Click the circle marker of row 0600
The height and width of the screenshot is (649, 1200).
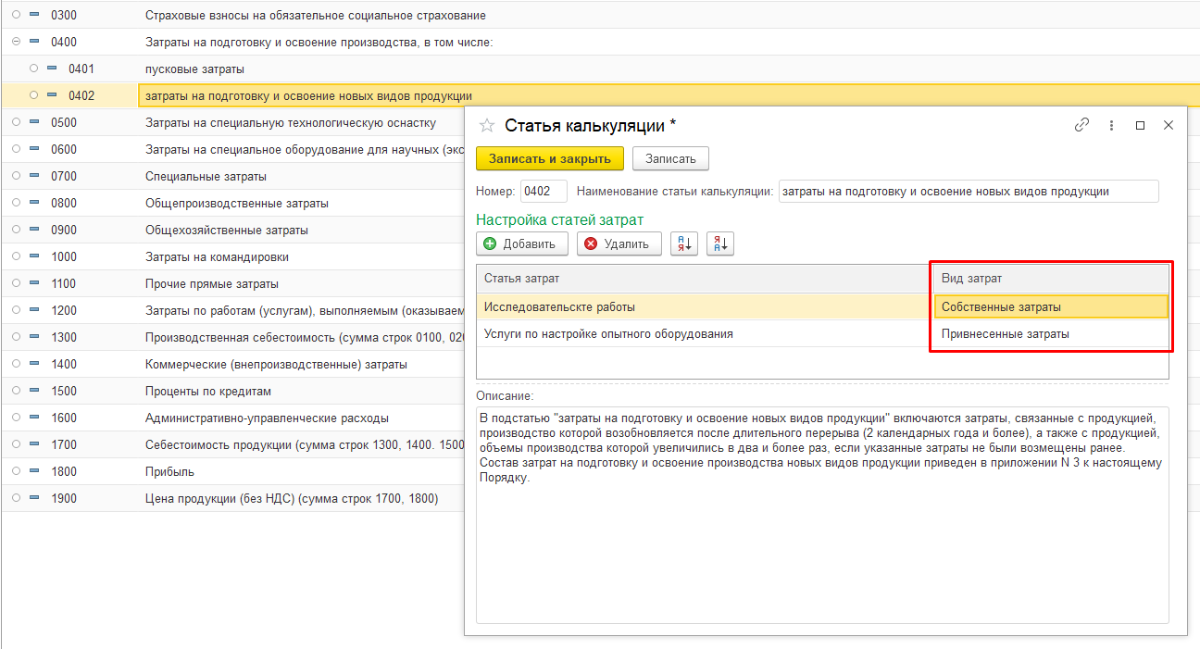(x=15, y=149)
